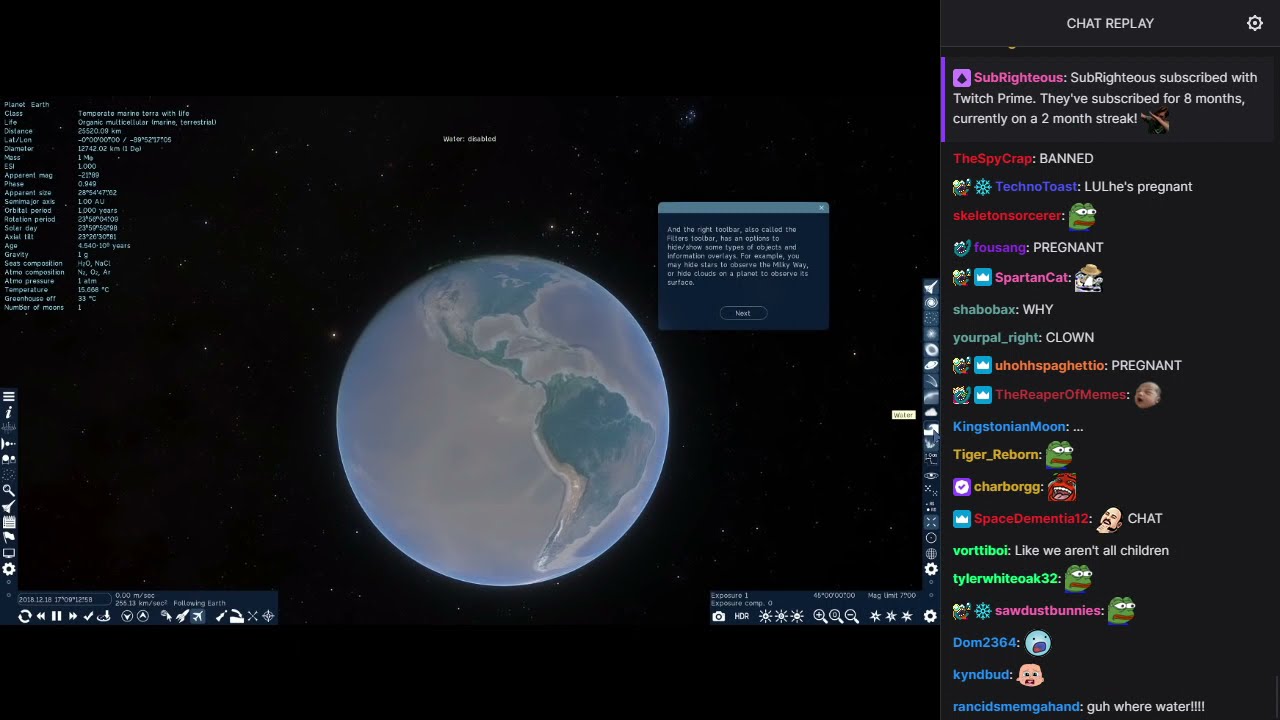The height and width of the screenshot is (720, 1280).
Task: Reset zoom with magnifier zero icon
Action: [836, 616]
